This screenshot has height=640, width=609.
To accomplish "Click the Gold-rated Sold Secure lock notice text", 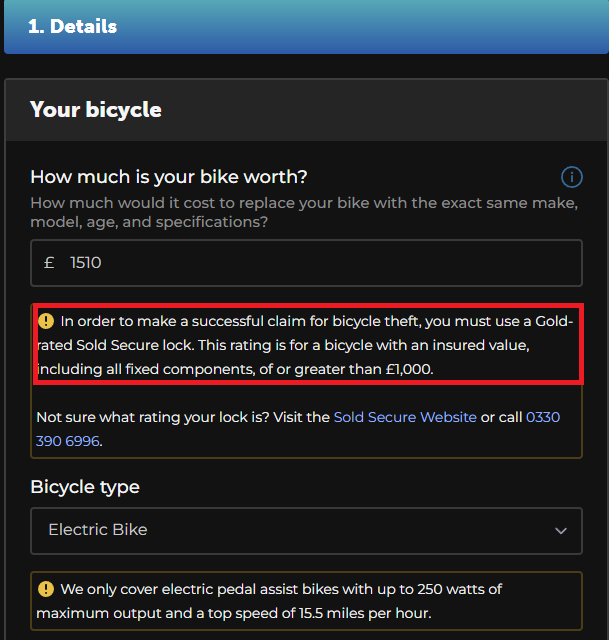I will (x=305, y=345).
